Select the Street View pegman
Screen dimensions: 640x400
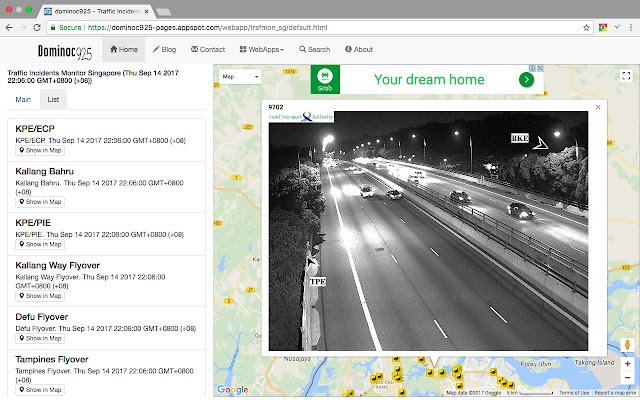point(627,345)
